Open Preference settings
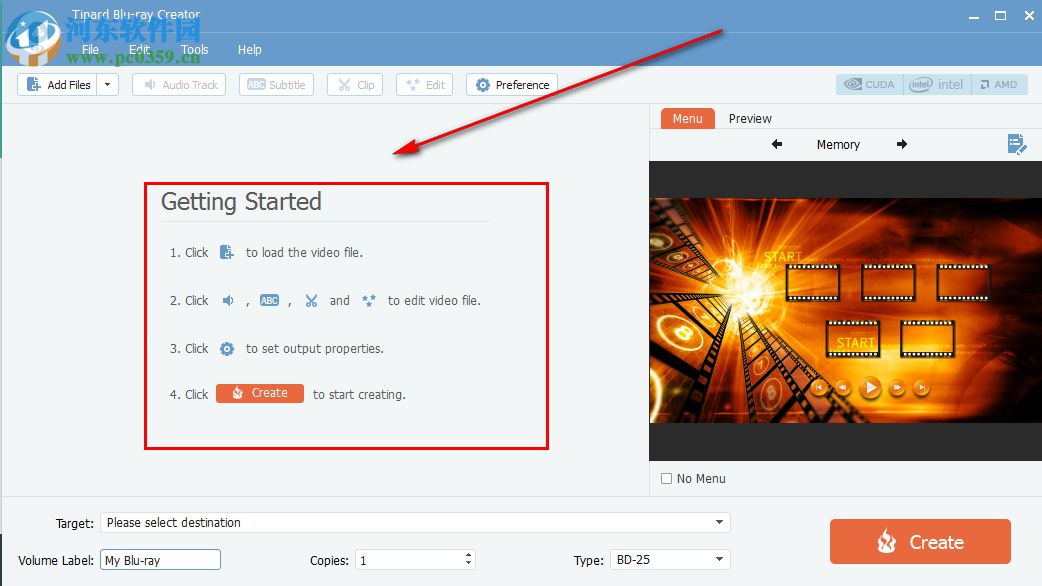The height and width of the screenshot is (586, 1042). point(512,84)
